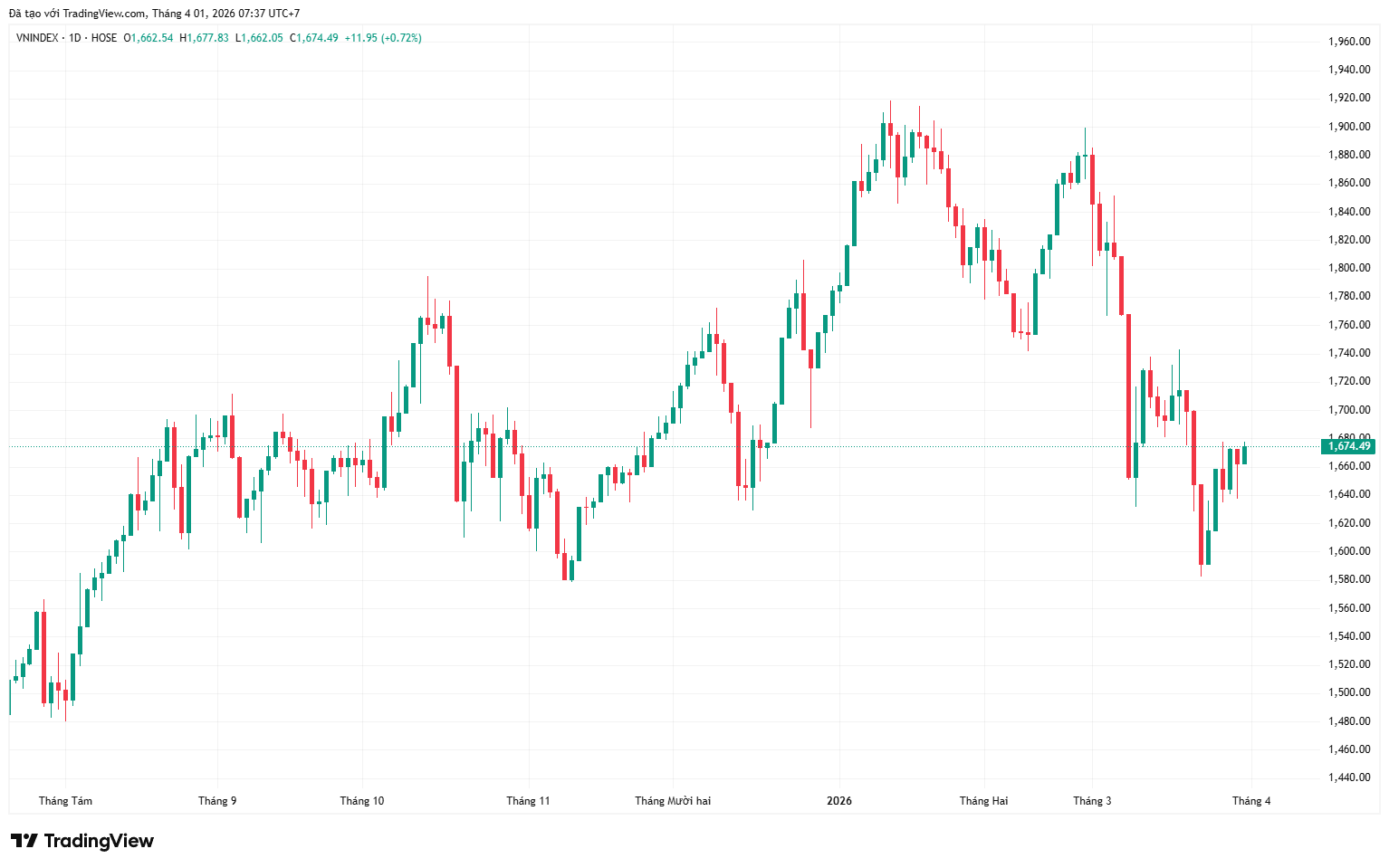Screen dimensions: 1389x868
Task: Click the 1,440.00 price scale label
Action: pyautogui.click(x=1348, y=777)
